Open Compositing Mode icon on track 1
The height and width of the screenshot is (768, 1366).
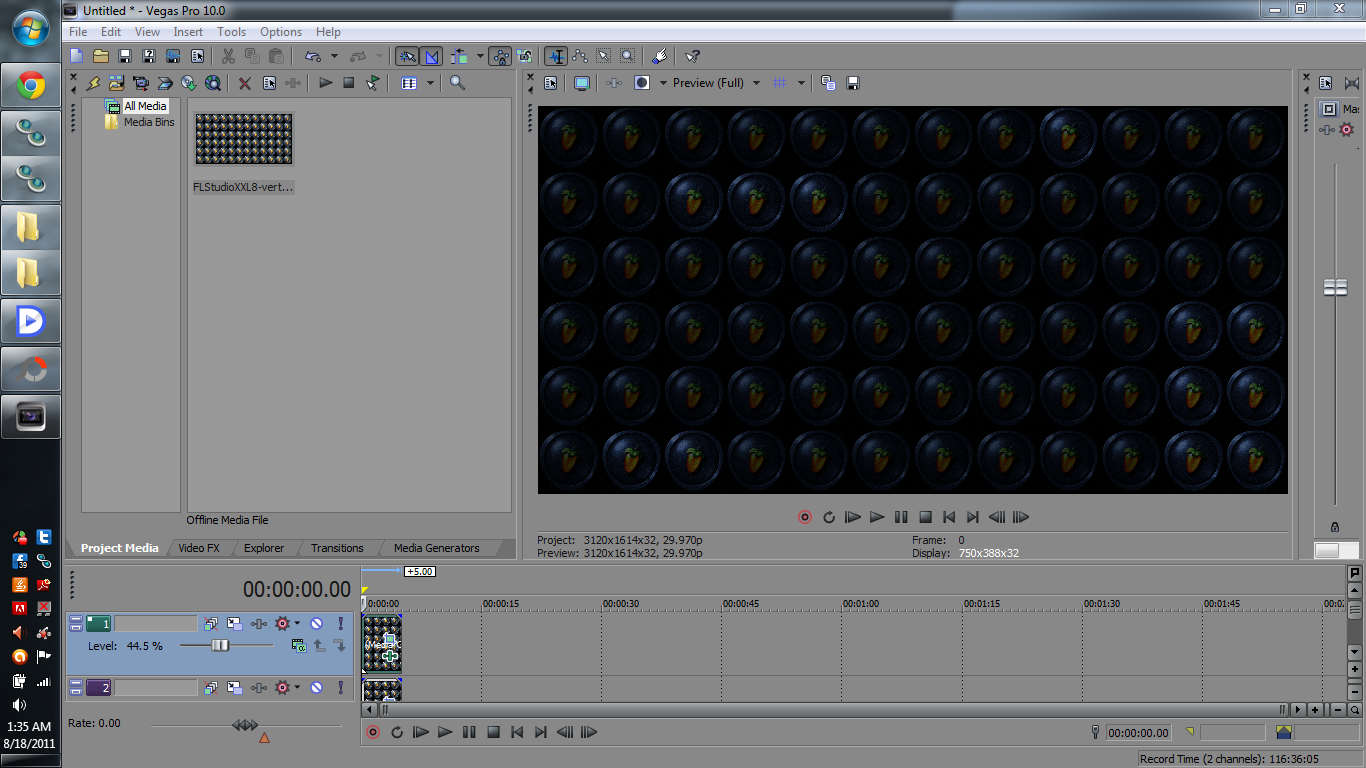coord(298,646)
